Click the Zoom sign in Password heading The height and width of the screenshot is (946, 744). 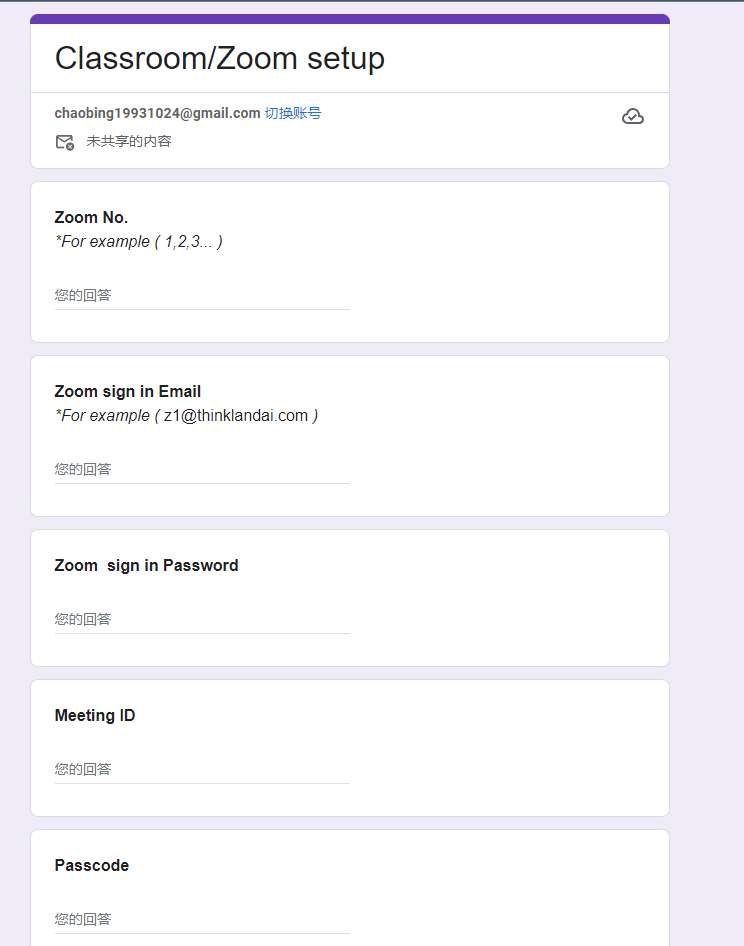click(x=146, y=566)
